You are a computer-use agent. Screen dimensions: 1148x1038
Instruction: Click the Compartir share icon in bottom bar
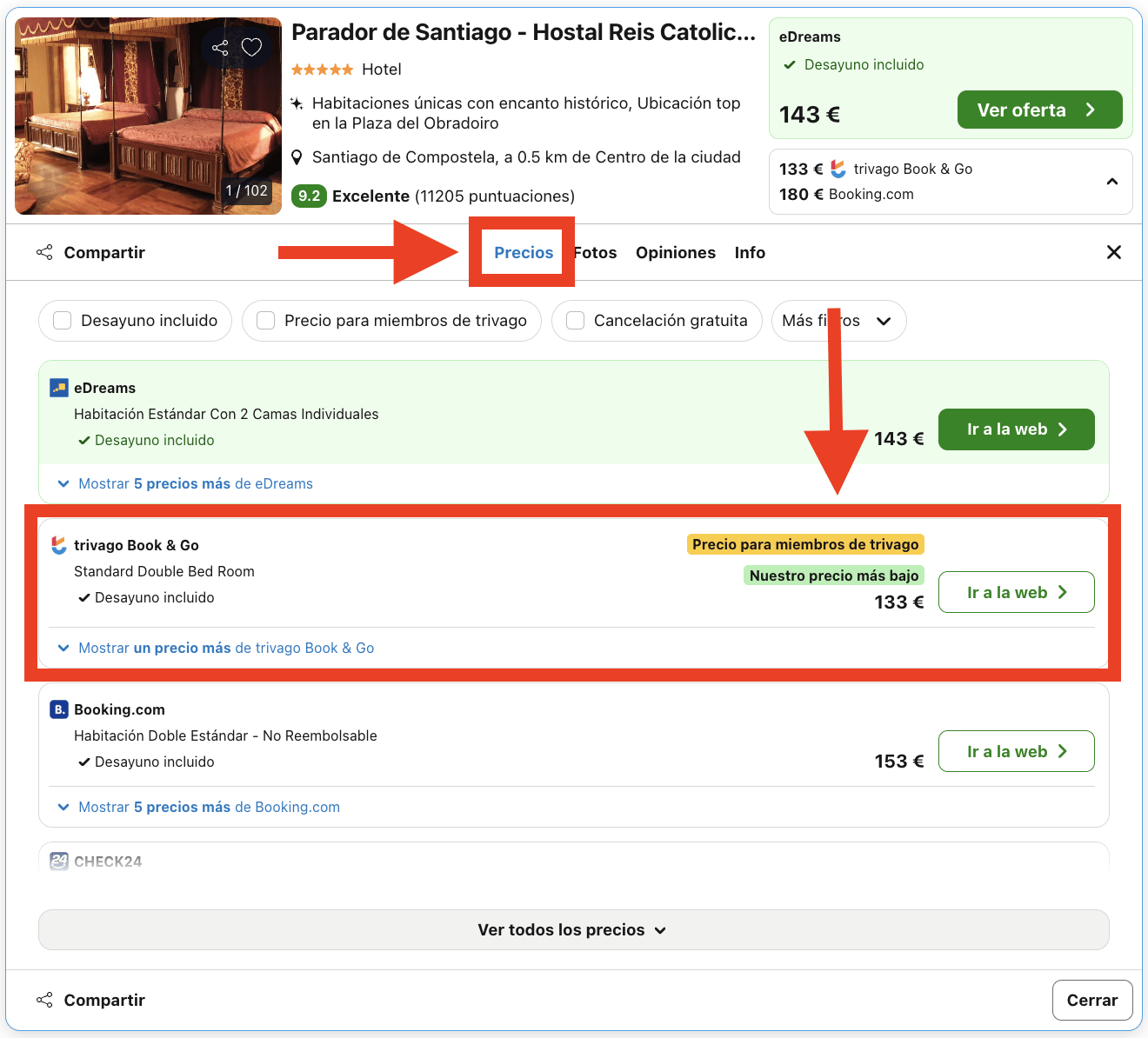(44, 1000)
